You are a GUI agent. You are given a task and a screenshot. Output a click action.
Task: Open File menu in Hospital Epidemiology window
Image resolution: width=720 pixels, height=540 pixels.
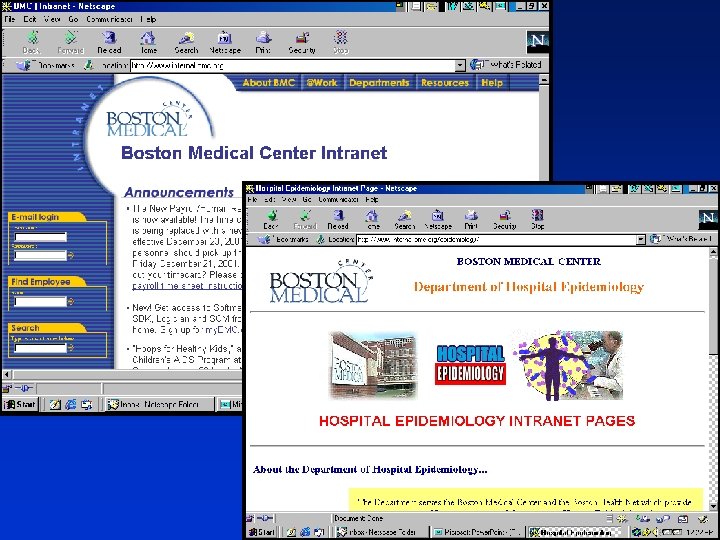(252, 200)
